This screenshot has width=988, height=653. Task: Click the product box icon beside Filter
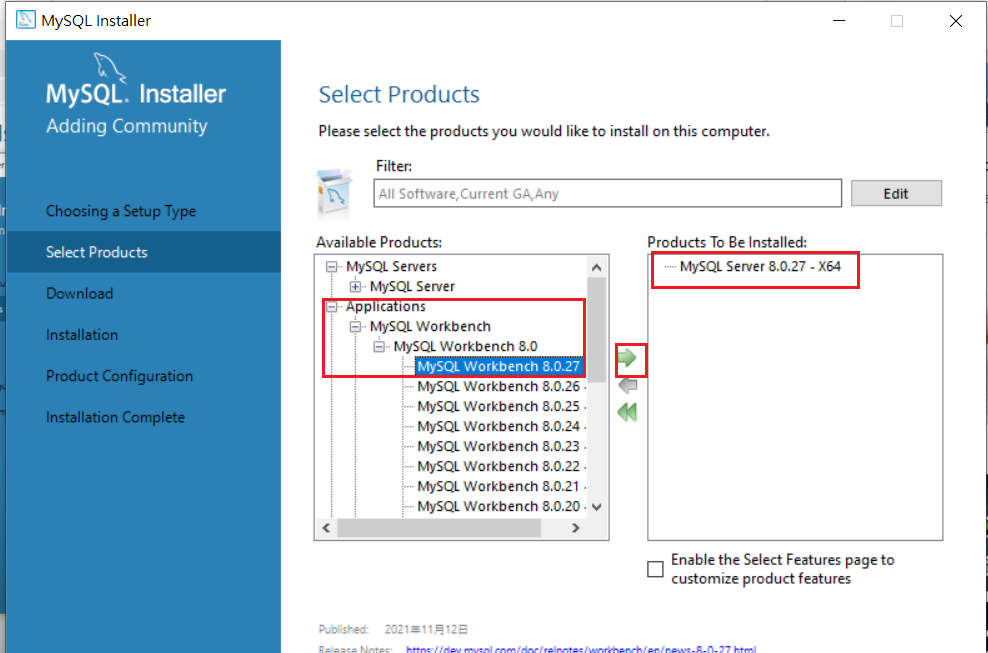335,193
